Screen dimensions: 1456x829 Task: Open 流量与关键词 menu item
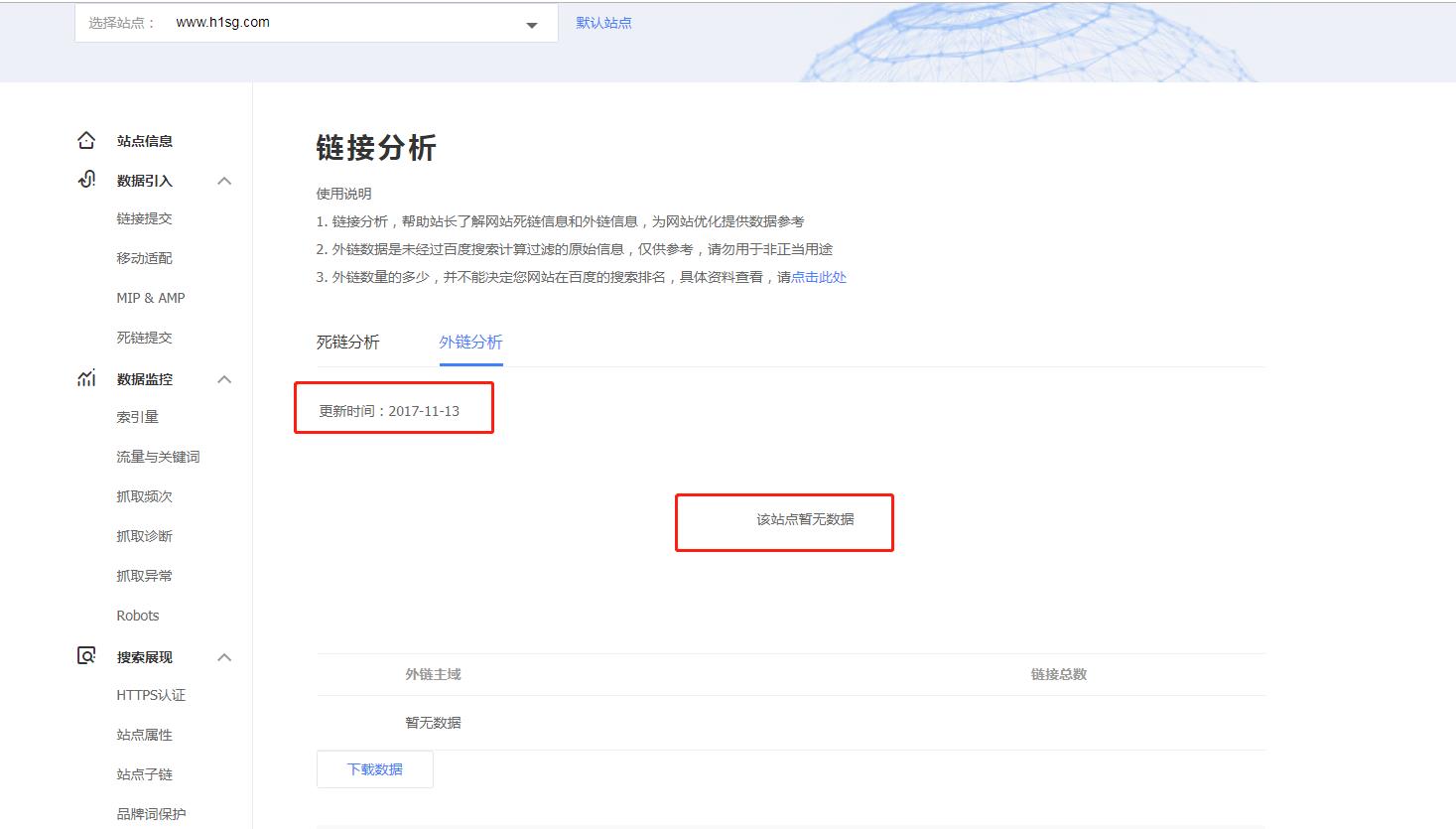[x=158, y=457]
